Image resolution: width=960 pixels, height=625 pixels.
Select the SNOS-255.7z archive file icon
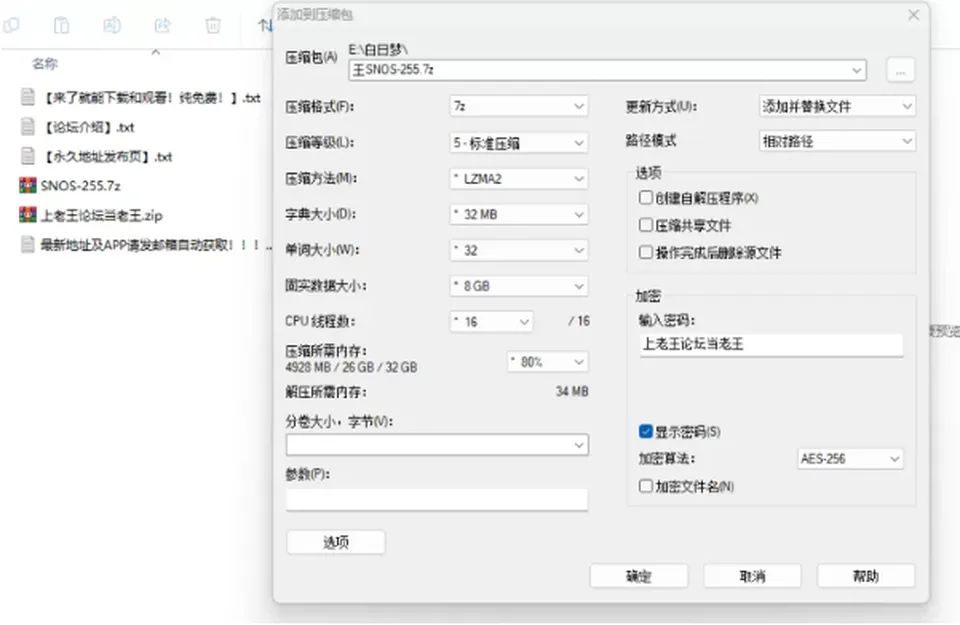pyautogui.click(x=28, y=185)
